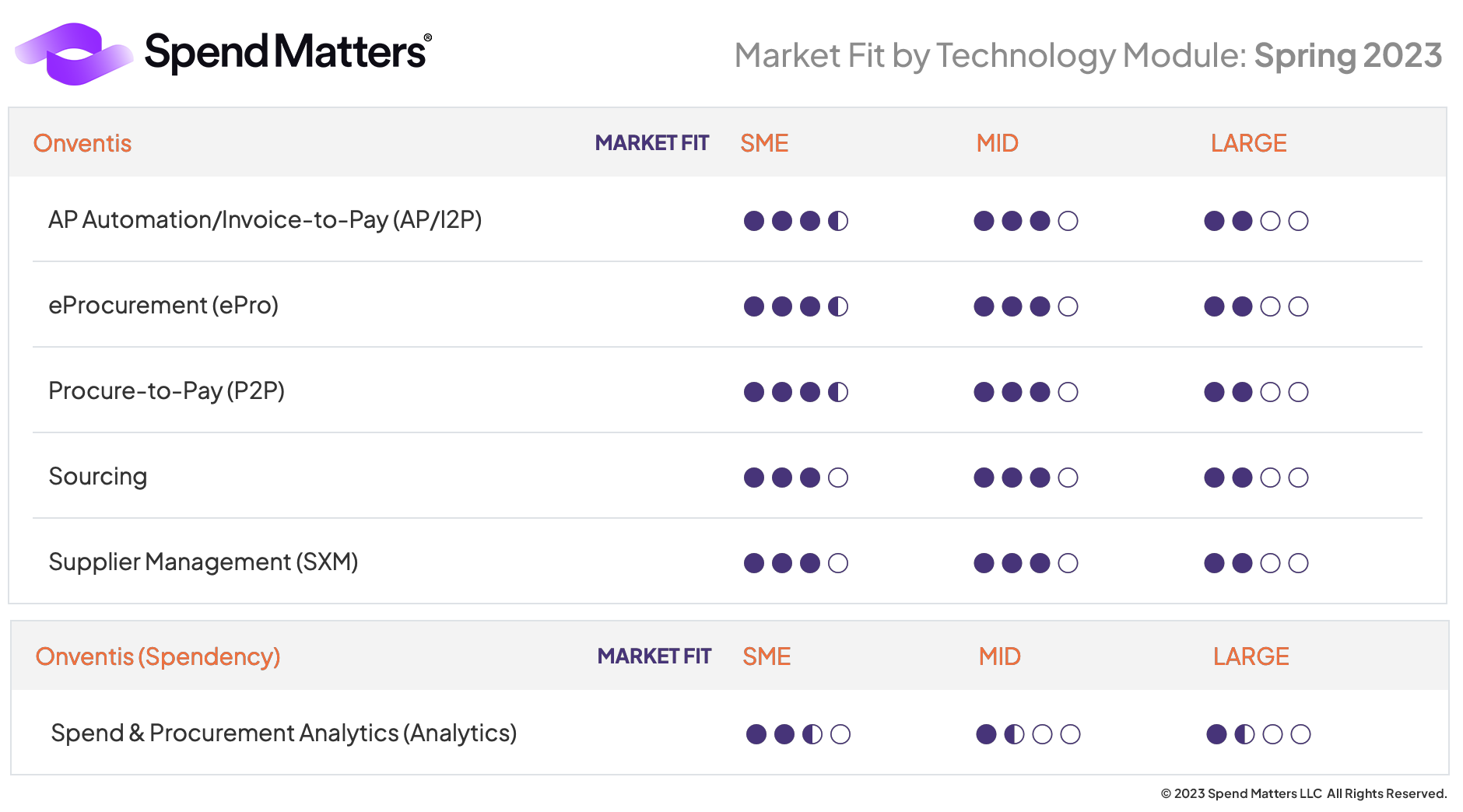Click the Supplier Management MID rating dots
The height and width of the screenshot is (812, 1463).
click(1026, 563)
